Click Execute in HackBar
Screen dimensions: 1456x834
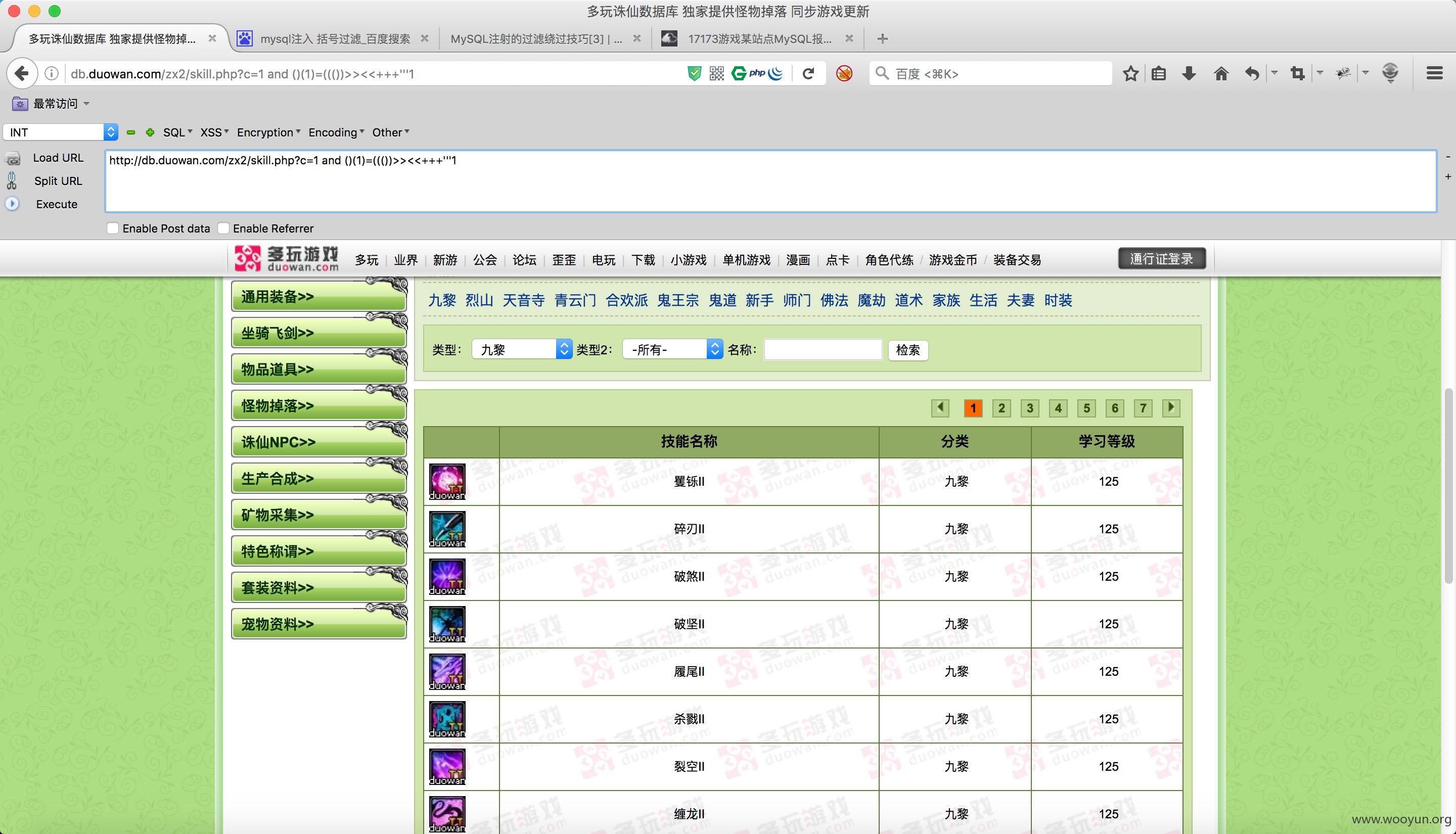tap(56, 205)
